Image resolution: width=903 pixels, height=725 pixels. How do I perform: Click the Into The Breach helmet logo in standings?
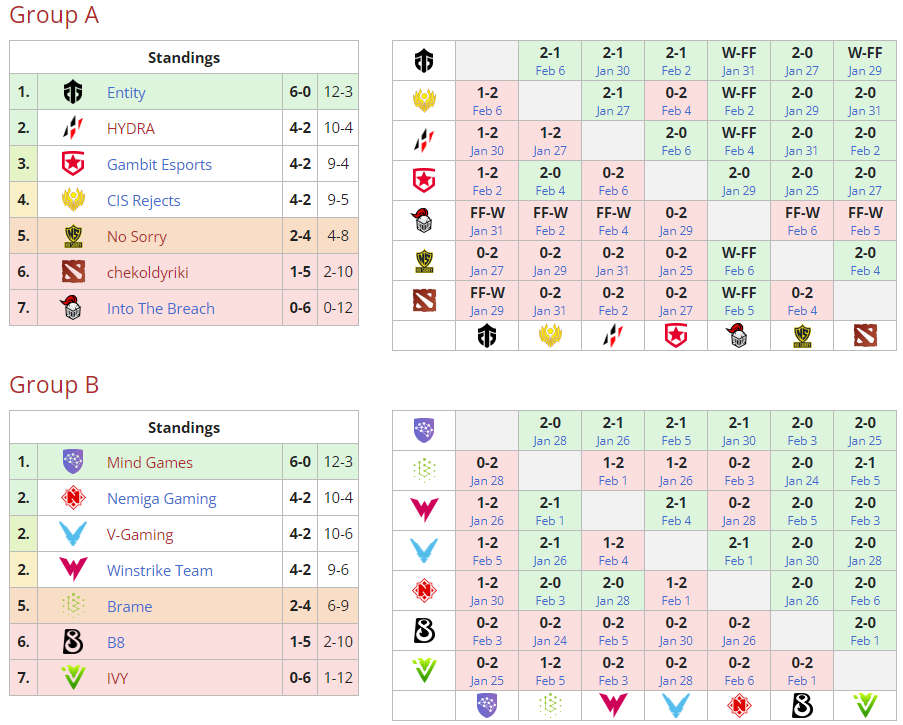(73, 309)
